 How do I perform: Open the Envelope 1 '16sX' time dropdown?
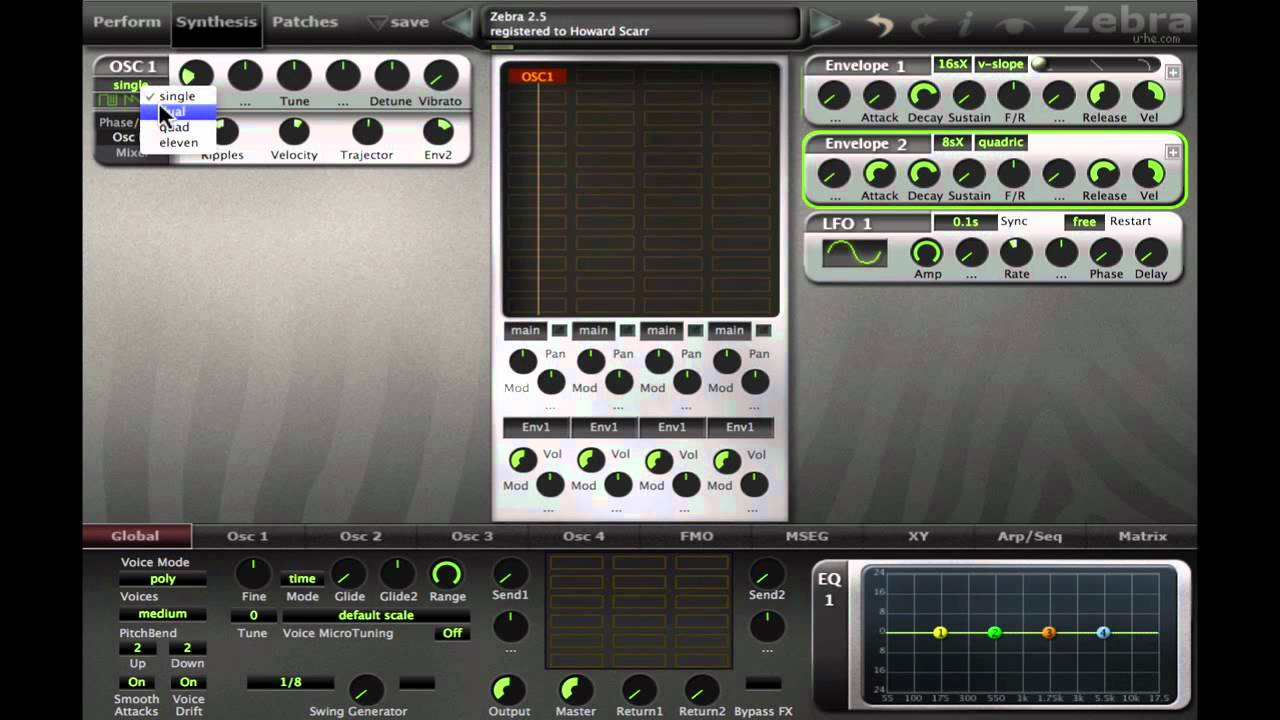(x=952, y=64)
